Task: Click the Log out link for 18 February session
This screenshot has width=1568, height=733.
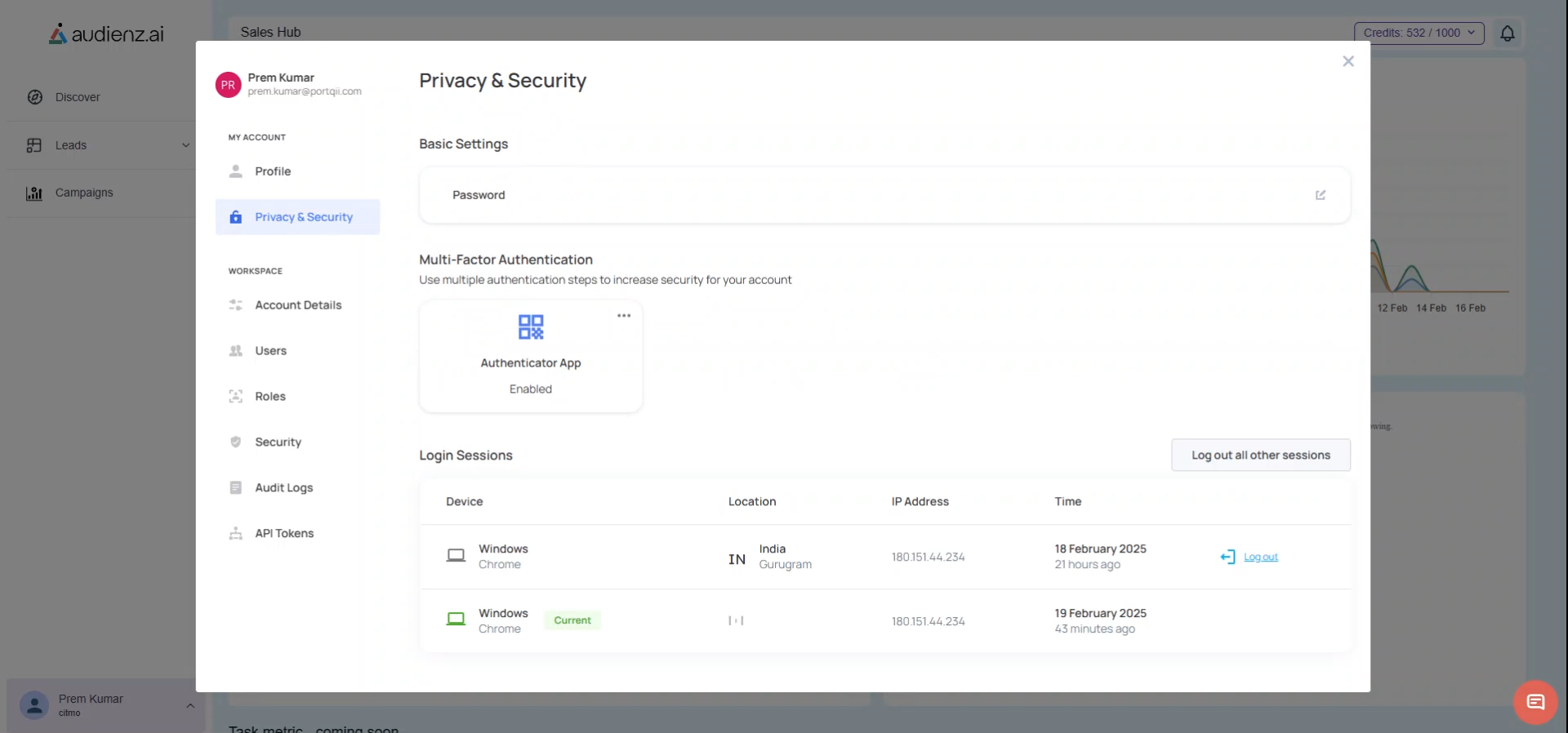Action: (x=1261, y=558)
